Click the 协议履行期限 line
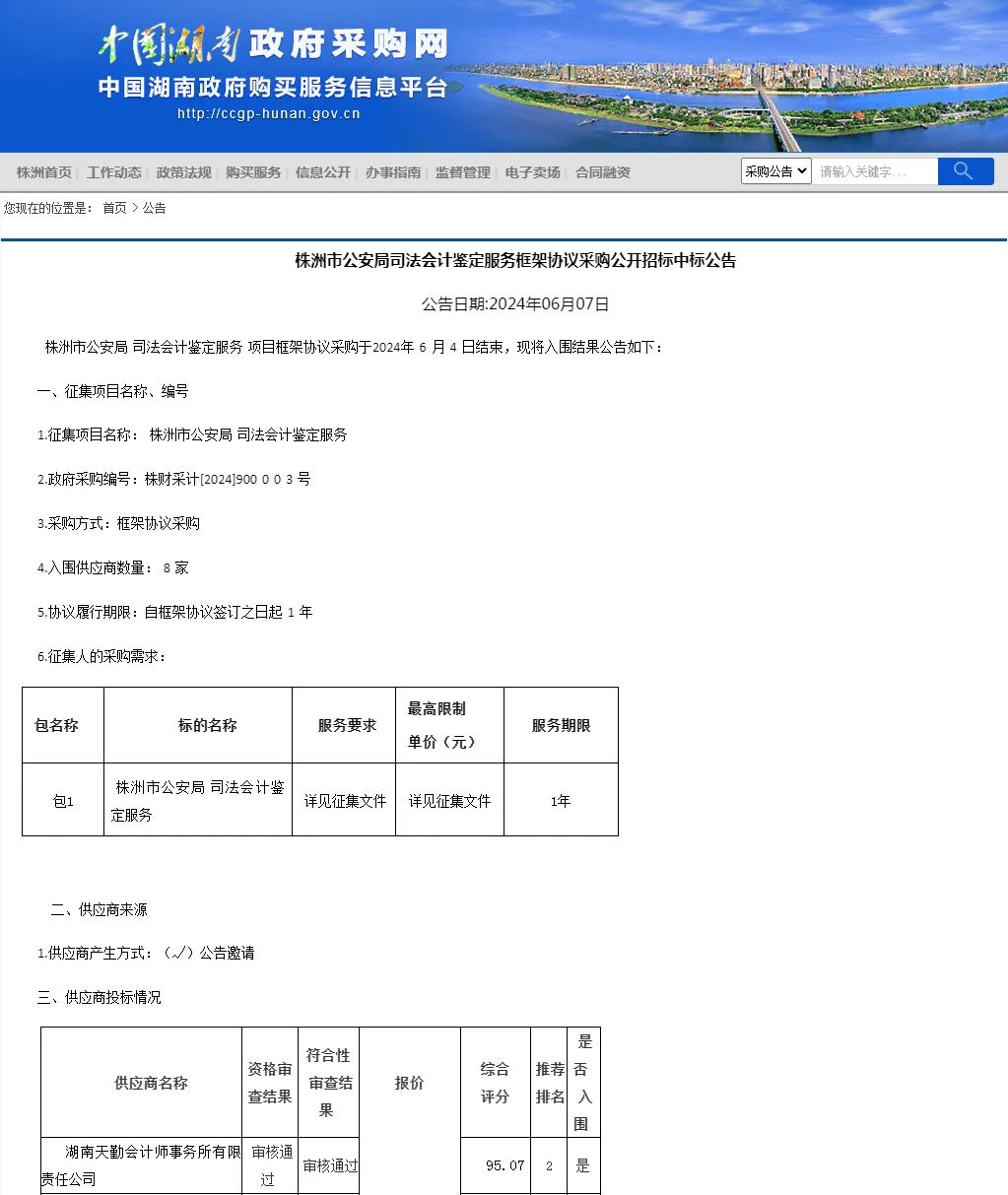Viewport: 1008px width, 1195px height. (174, 612)
